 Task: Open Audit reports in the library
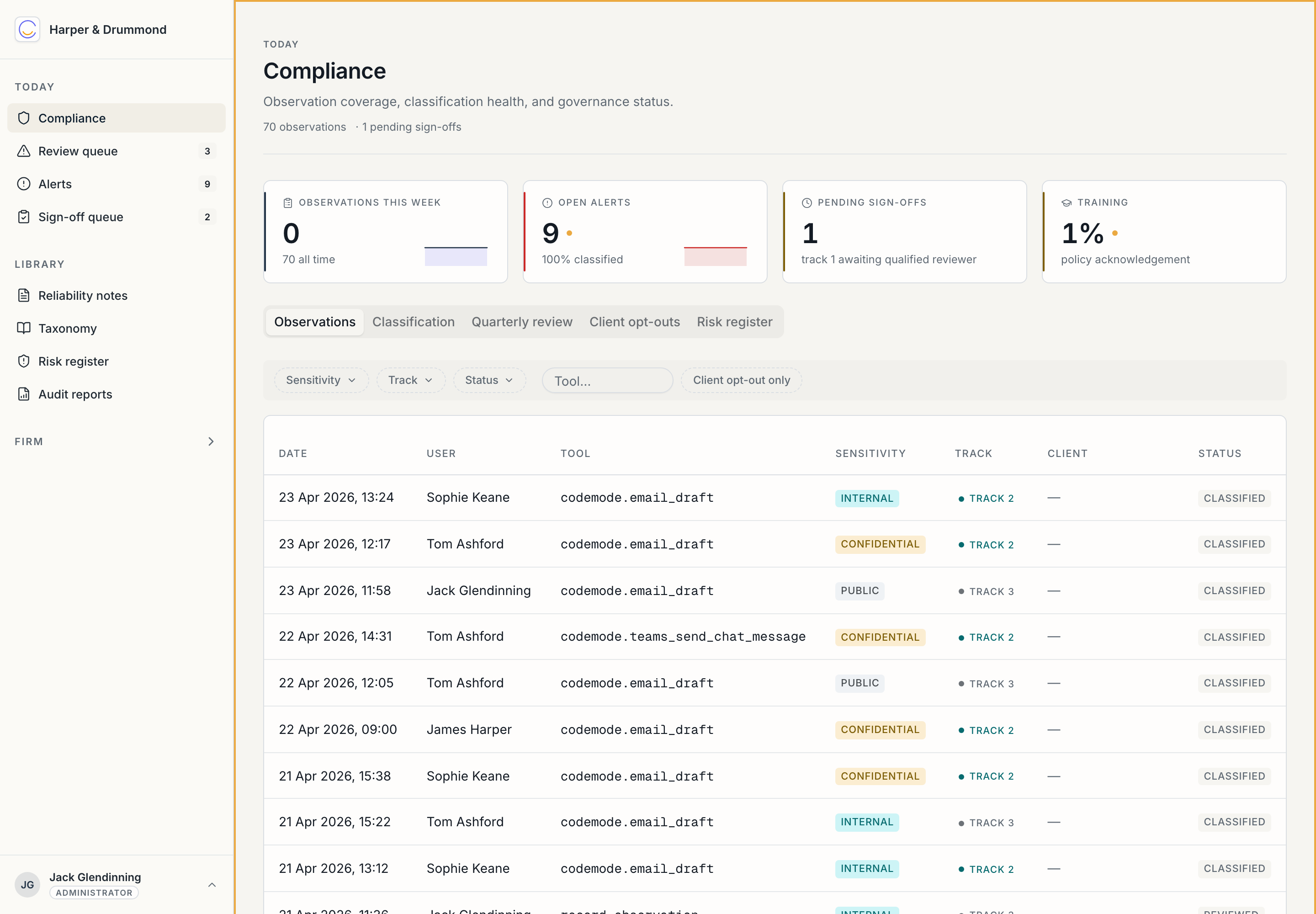coord(116,394)
